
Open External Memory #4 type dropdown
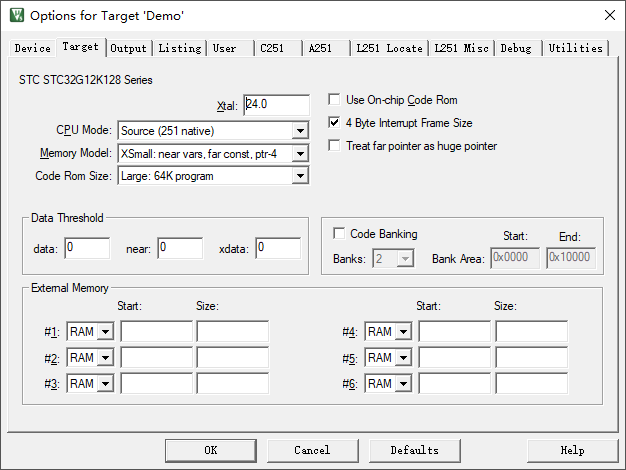click(403, 332)
